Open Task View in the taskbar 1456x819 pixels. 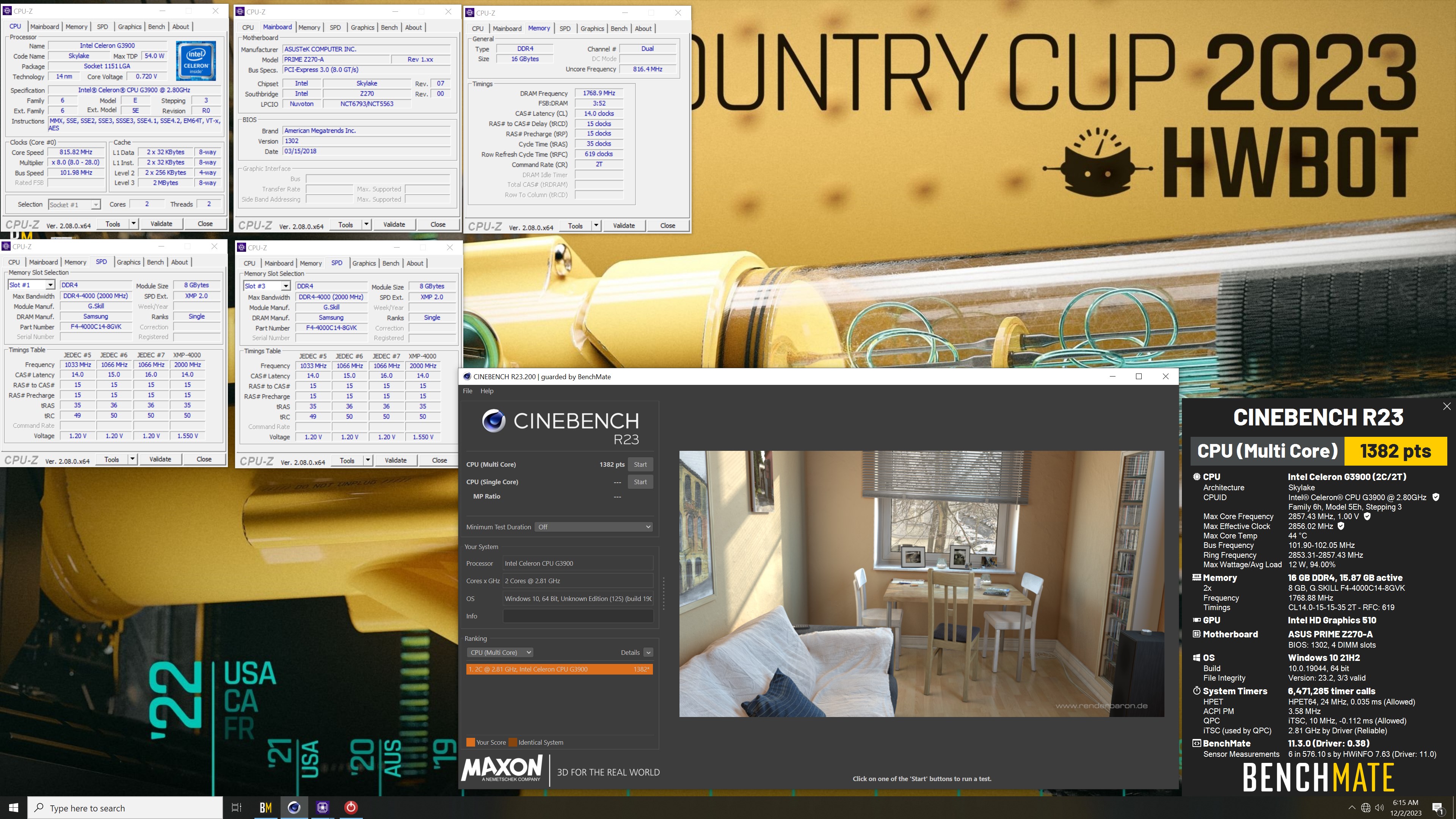pos(237,808)
